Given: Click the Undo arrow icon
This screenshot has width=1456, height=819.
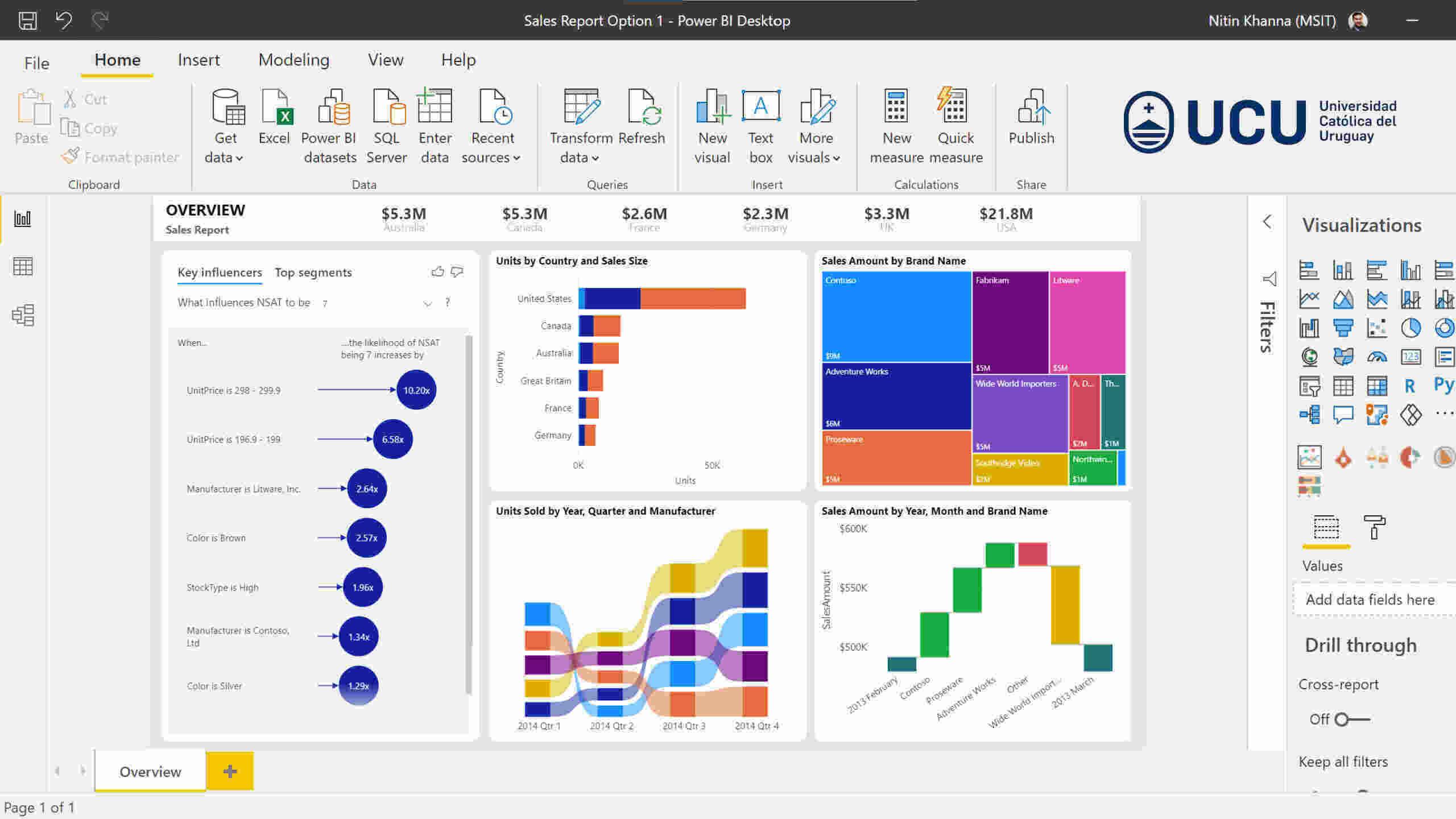Looking at the screenshot, I should 64,20.
